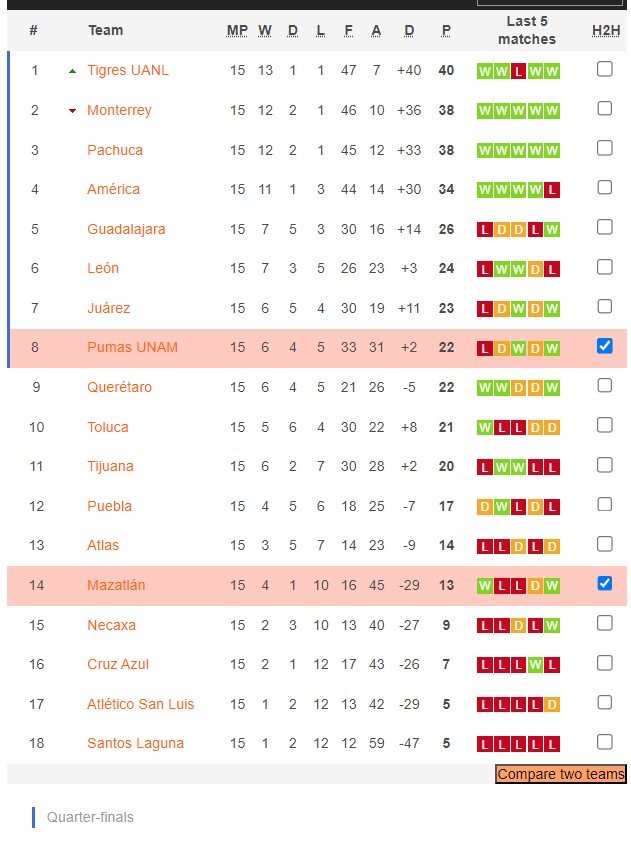Click the opening W badge in Mazatlán's results

pos(487,585)
